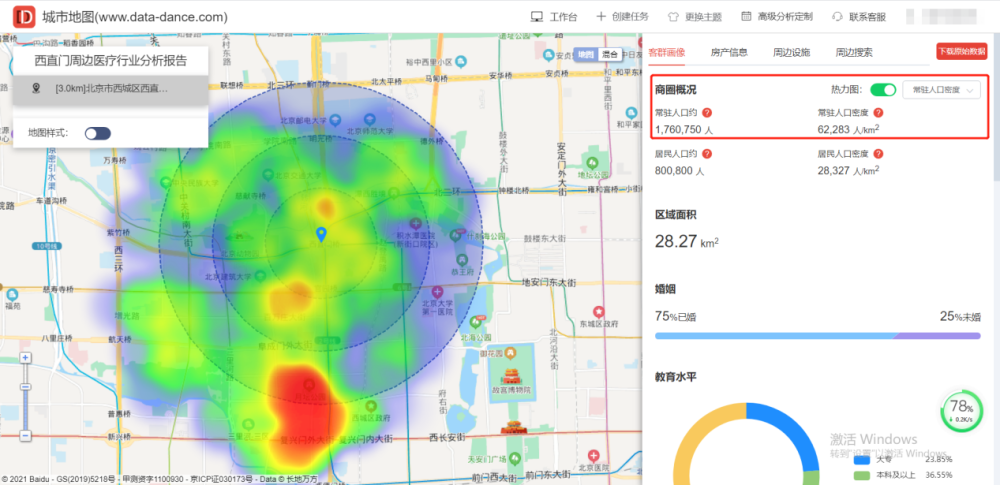The image size is (1000, 485).
Task: Click the 福苑 residence icon on map
Action: coord(12,294)
